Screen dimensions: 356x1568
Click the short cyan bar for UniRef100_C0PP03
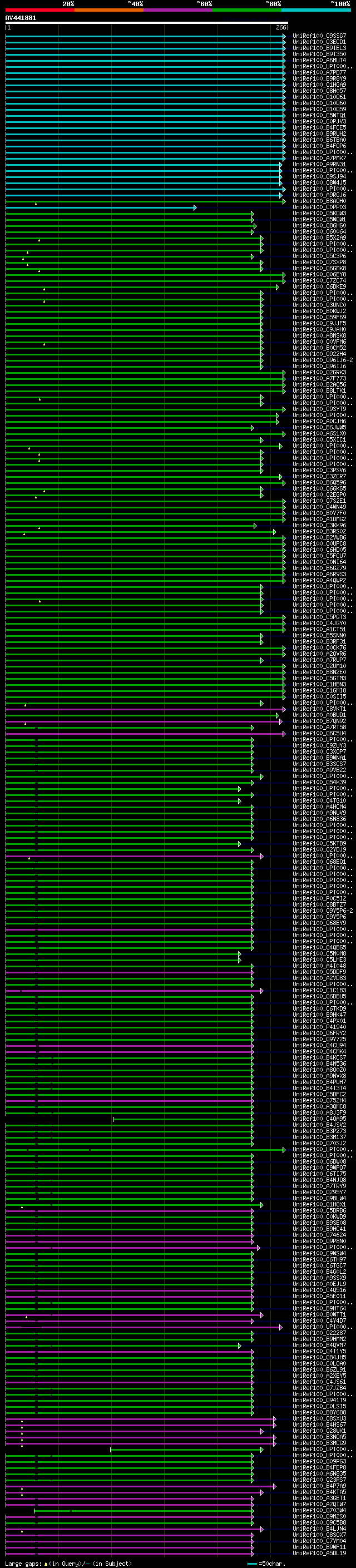(x=101, y=207)
